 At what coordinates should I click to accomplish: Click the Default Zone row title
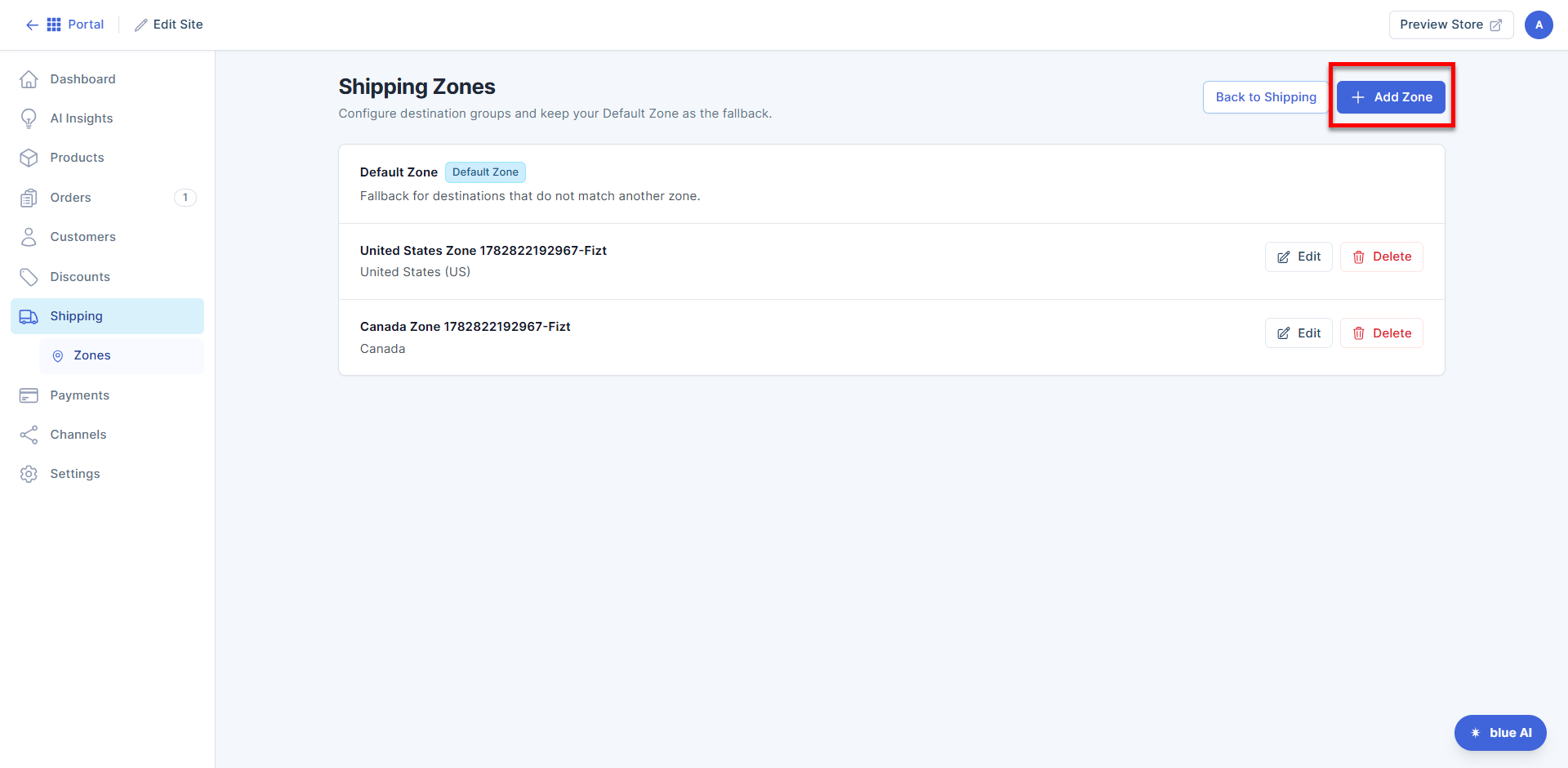point(399,172)
